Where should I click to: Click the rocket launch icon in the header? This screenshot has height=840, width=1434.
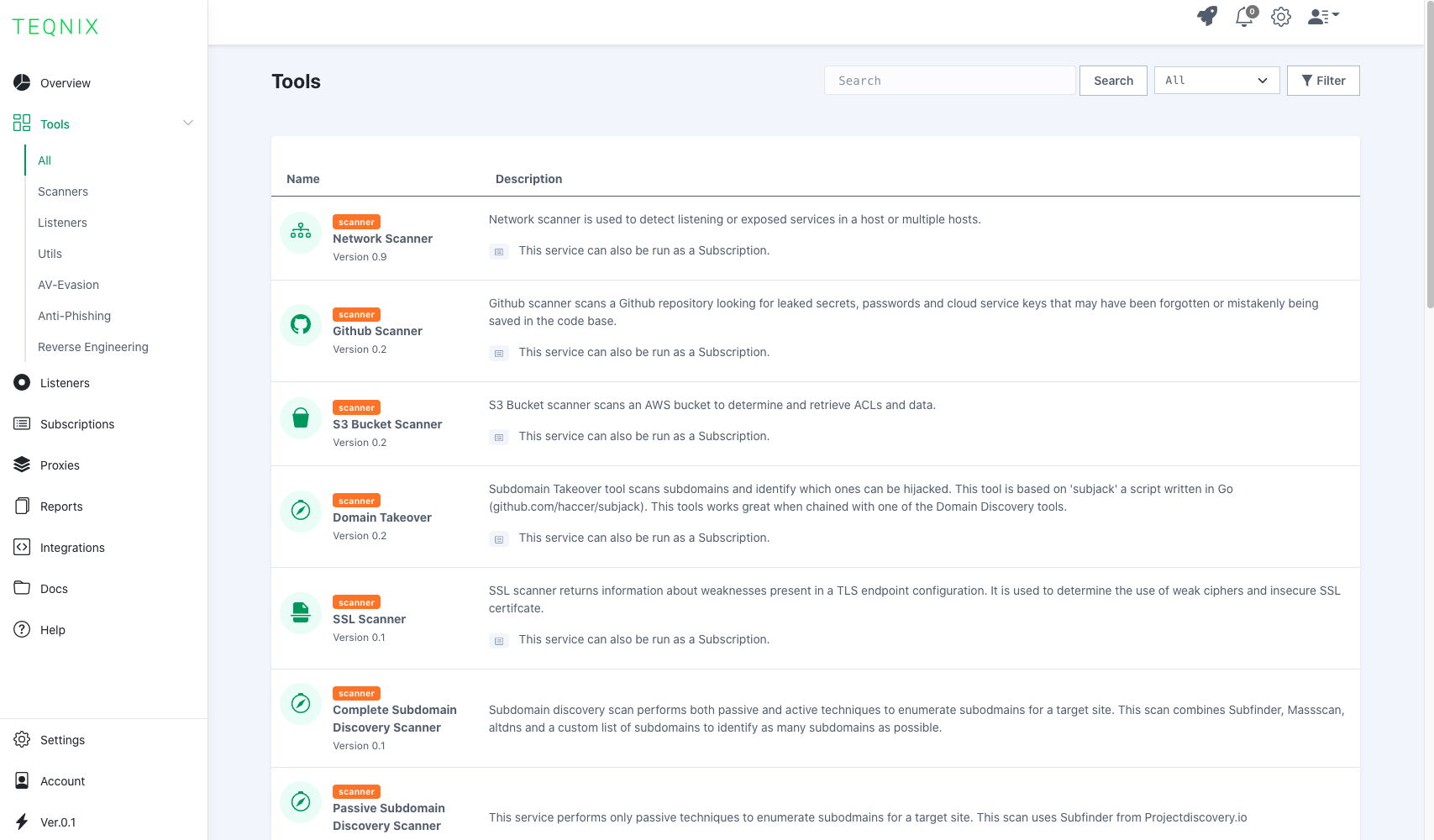1207,15
